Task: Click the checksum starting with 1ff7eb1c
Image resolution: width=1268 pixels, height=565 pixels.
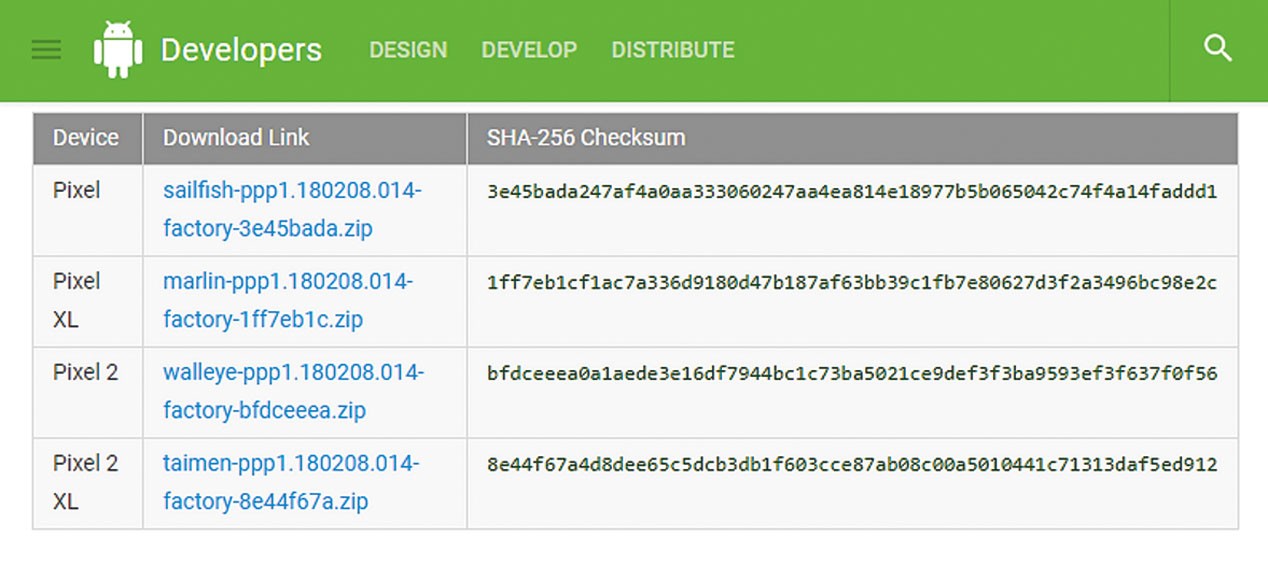Action: tap(851, 283)
